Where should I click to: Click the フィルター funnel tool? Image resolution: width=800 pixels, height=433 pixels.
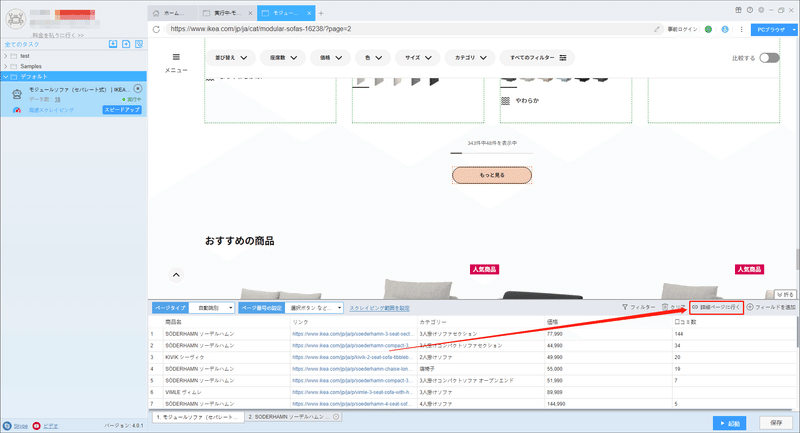coord(638,308)
